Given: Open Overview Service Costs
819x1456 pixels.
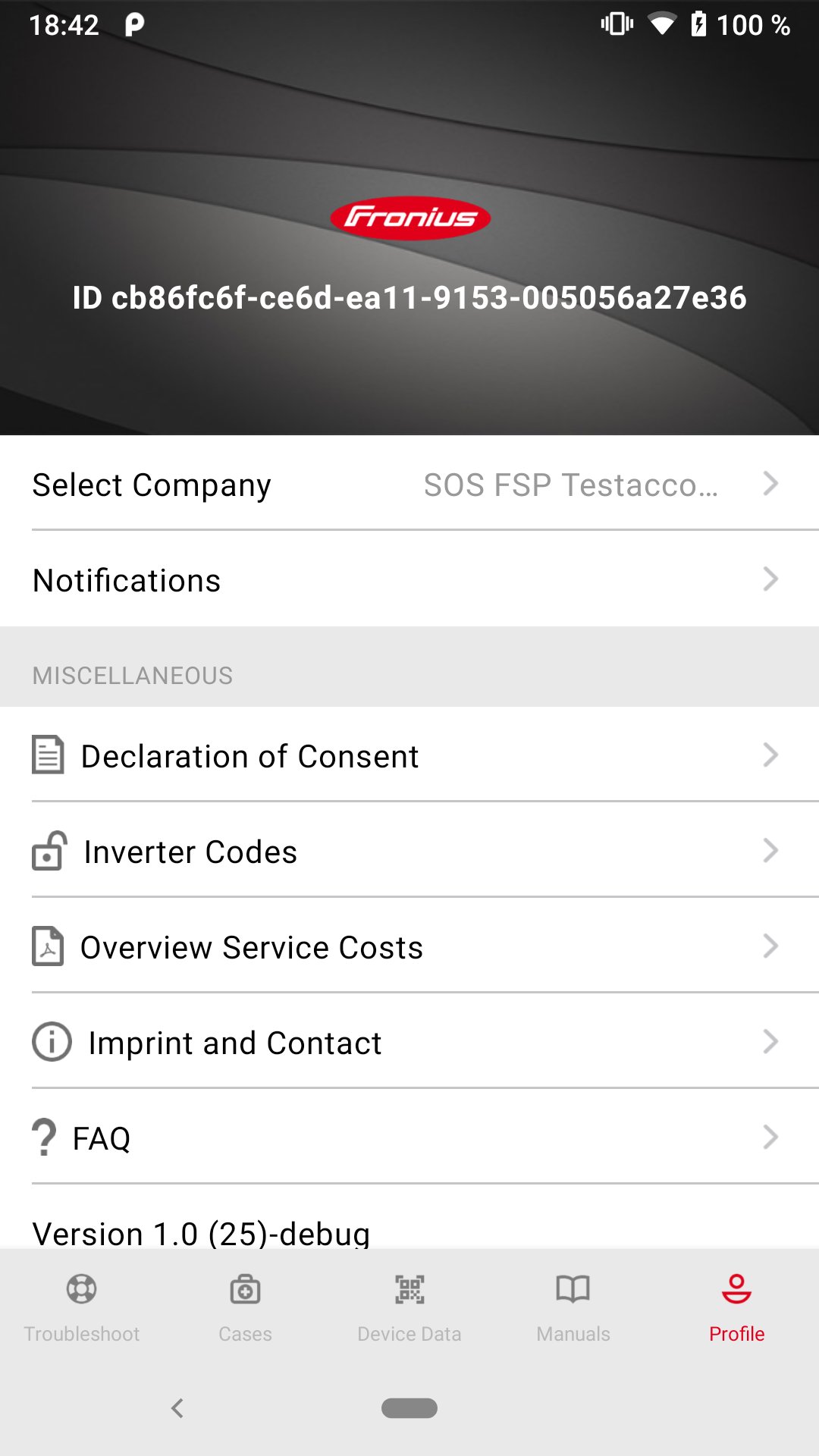Looking at the screenshot, I should coord(252,948).
